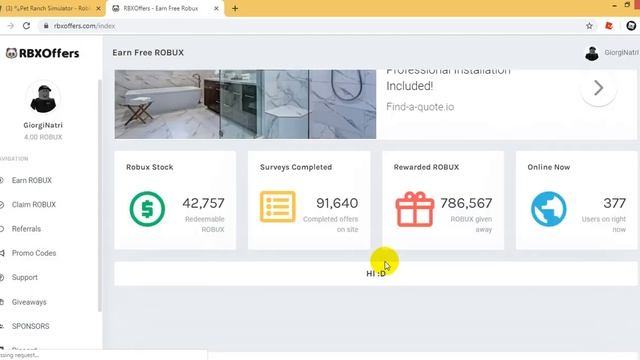
Task: Click the Robux Stock card title
Action: coord(149,167)
